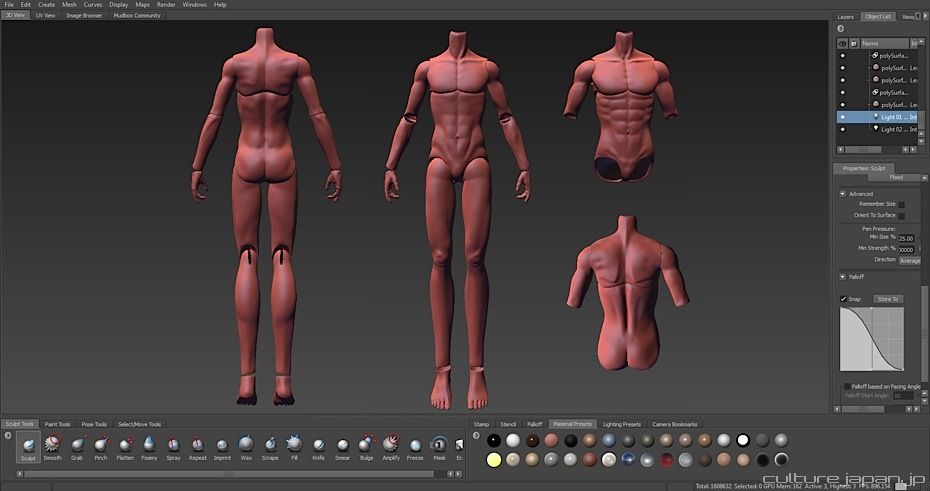
Task: Open the Mesh menu
Action: point(69,5)
